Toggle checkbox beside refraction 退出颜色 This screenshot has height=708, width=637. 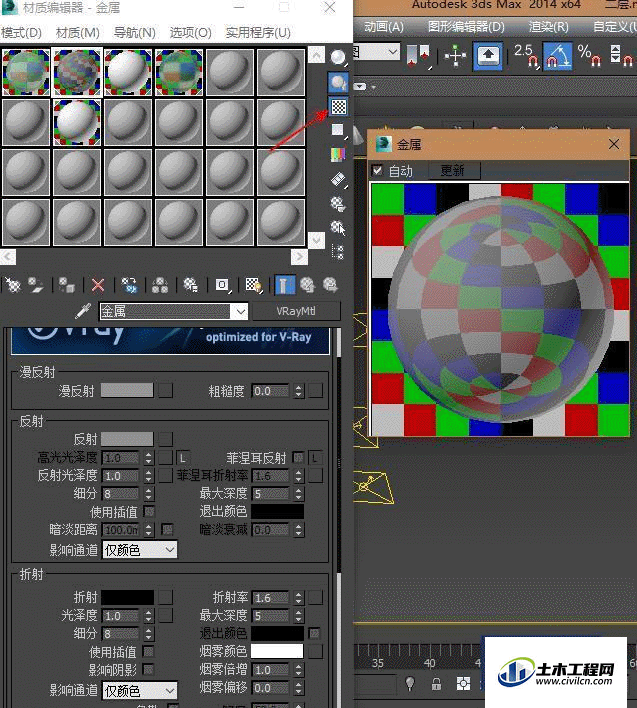tap(314, 633)
